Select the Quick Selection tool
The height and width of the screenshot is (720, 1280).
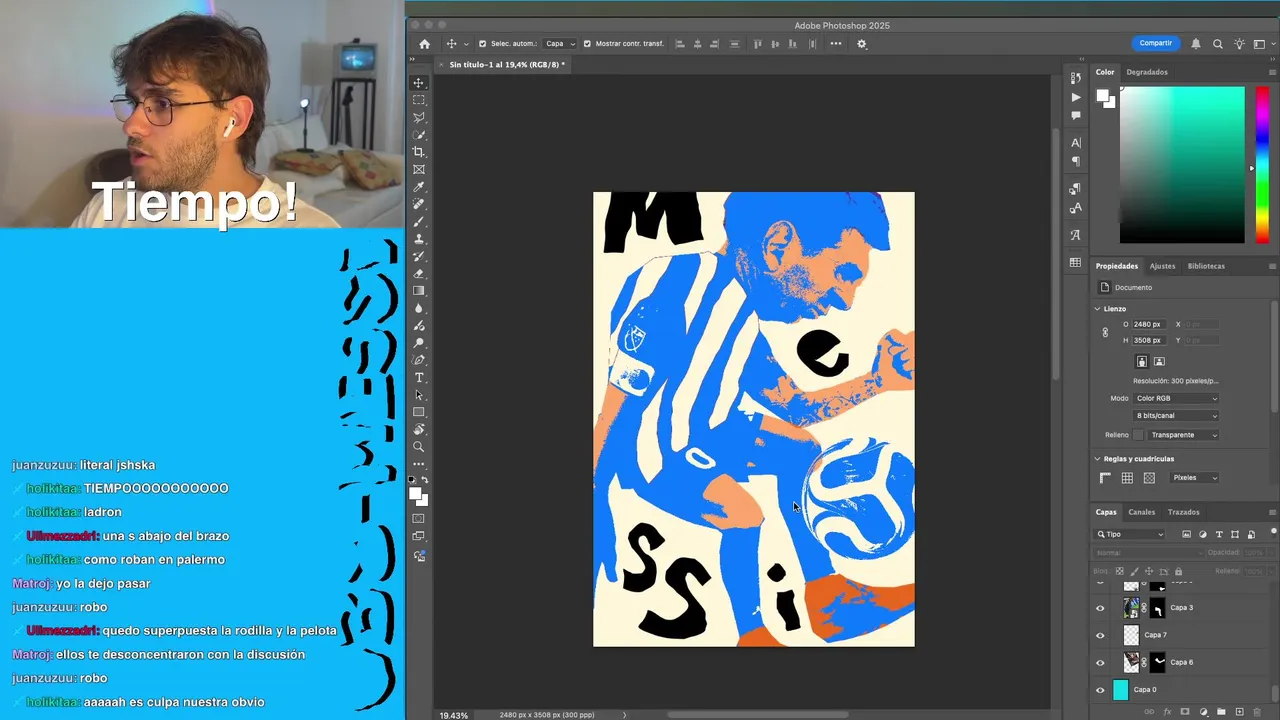[x=419, y=135]
